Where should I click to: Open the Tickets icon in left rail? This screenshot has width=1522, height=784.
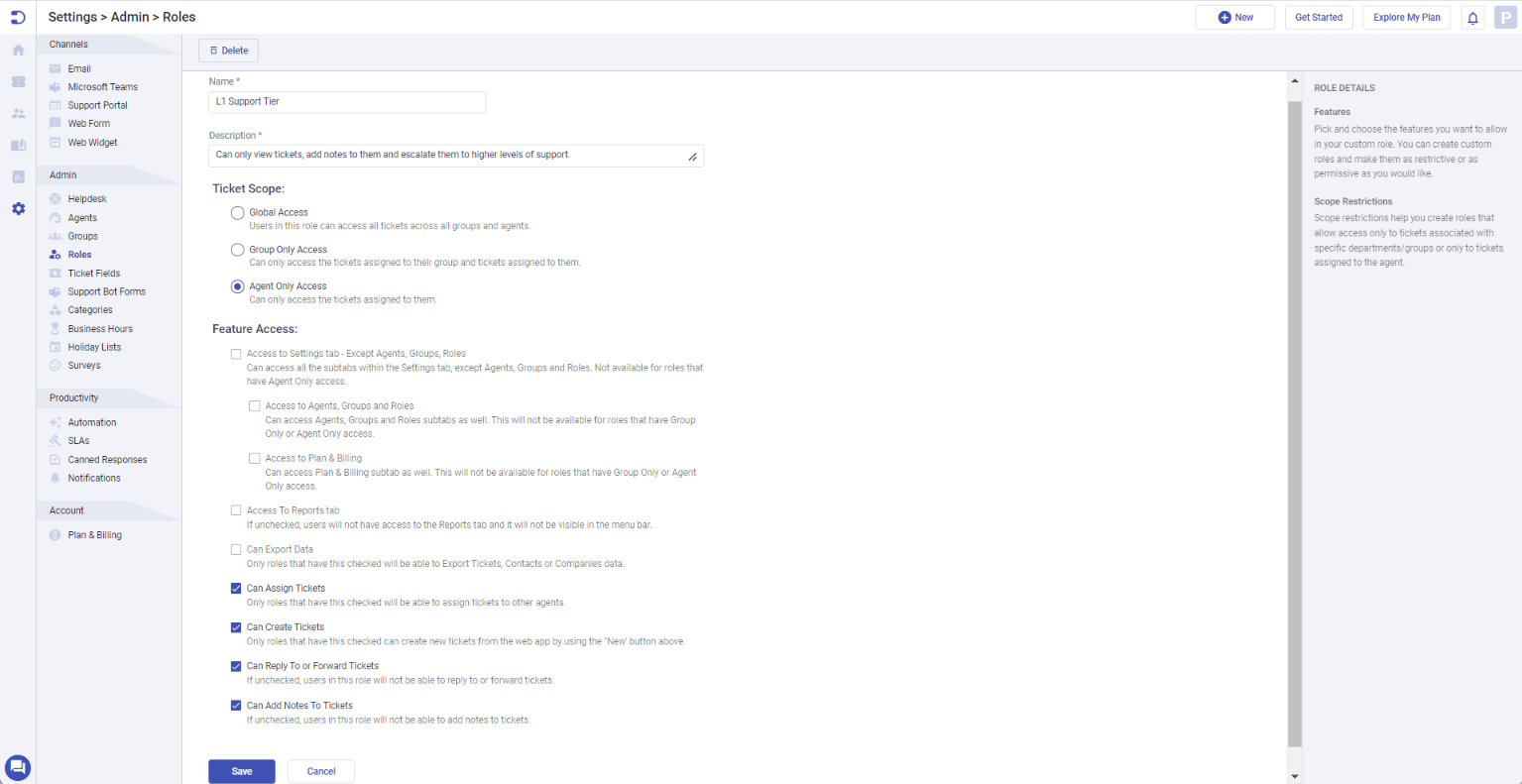coord(18,82)
